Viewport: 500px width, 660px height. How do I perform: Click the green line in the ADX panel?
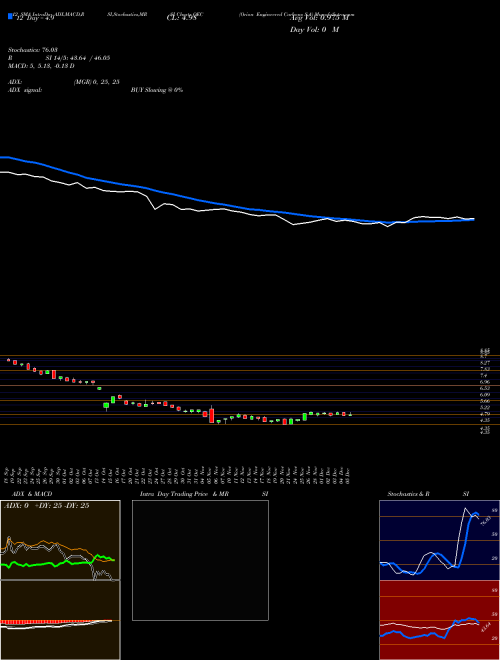coord(58,562)
